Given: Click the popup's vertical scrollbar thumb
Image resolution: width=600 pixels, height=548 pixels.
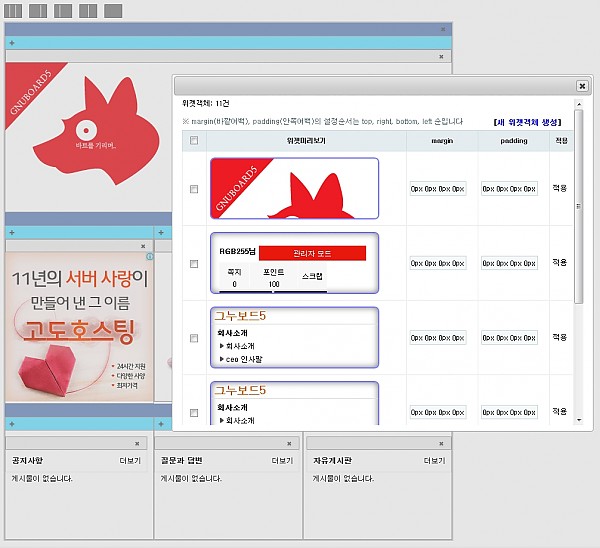Looking at the screenshot, I should [579, 207].
